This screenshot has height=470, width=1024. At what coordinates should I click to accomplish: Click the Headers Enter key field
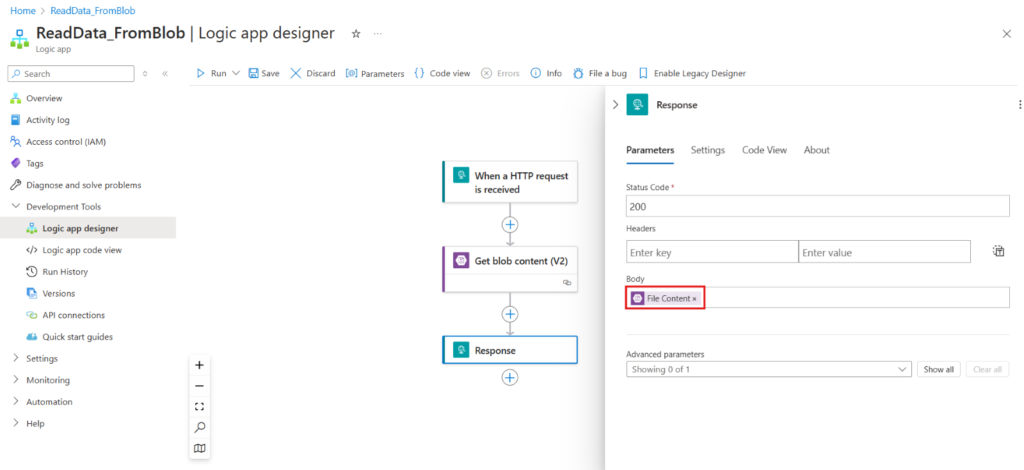pyautogui.click(x=712, y=252)
